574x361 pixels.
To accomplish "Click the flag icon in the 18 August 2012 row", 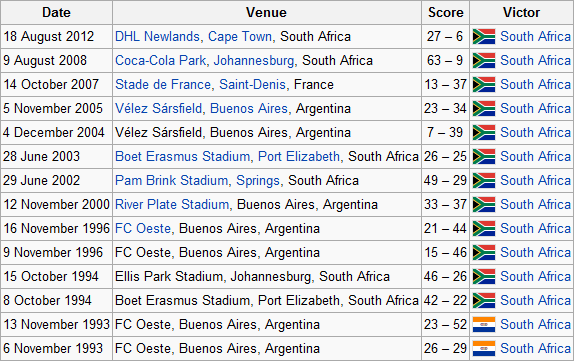I will click(484, 37).
